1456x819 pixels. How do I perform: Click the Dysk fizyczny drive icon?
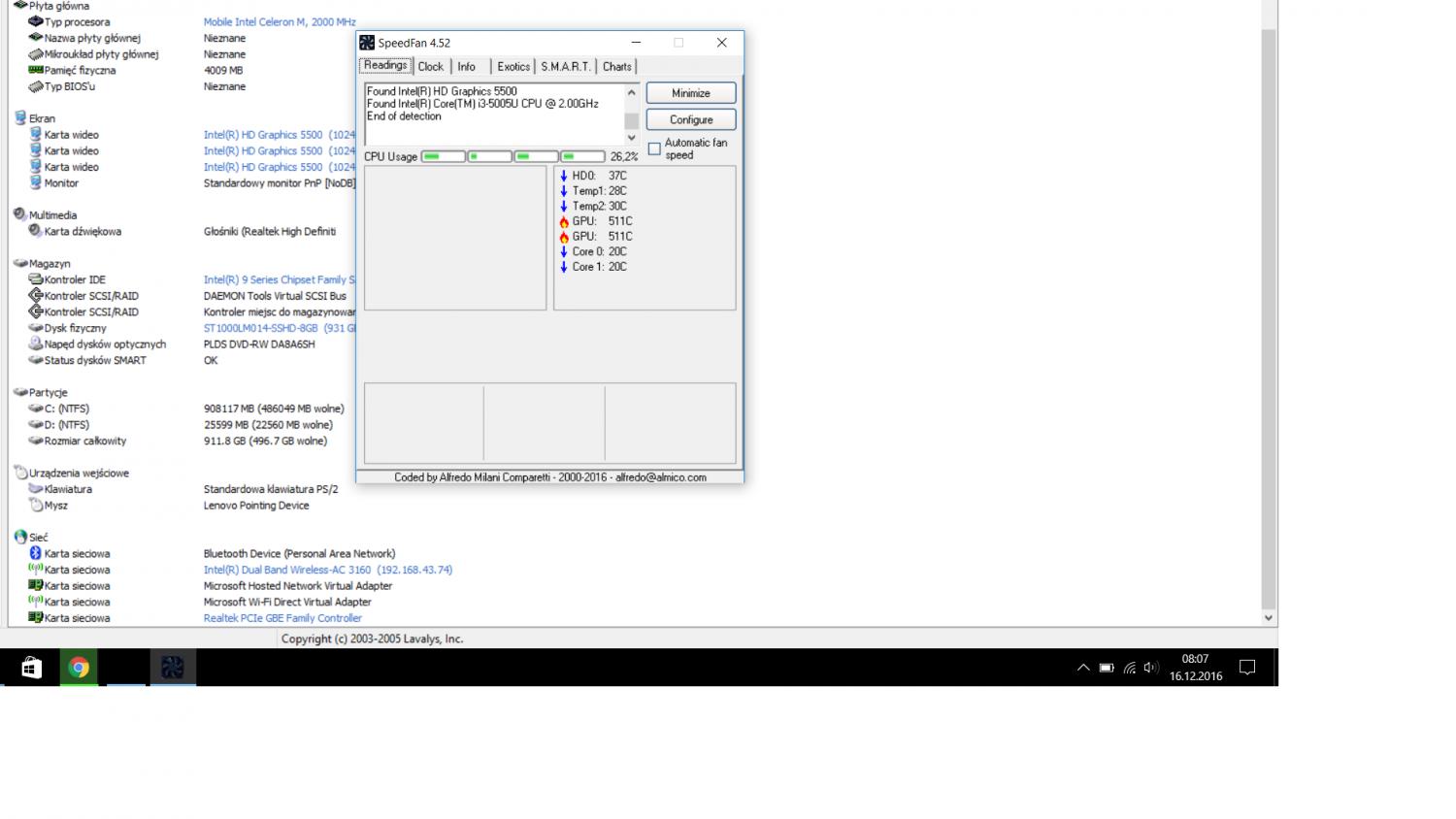(36, 328)
